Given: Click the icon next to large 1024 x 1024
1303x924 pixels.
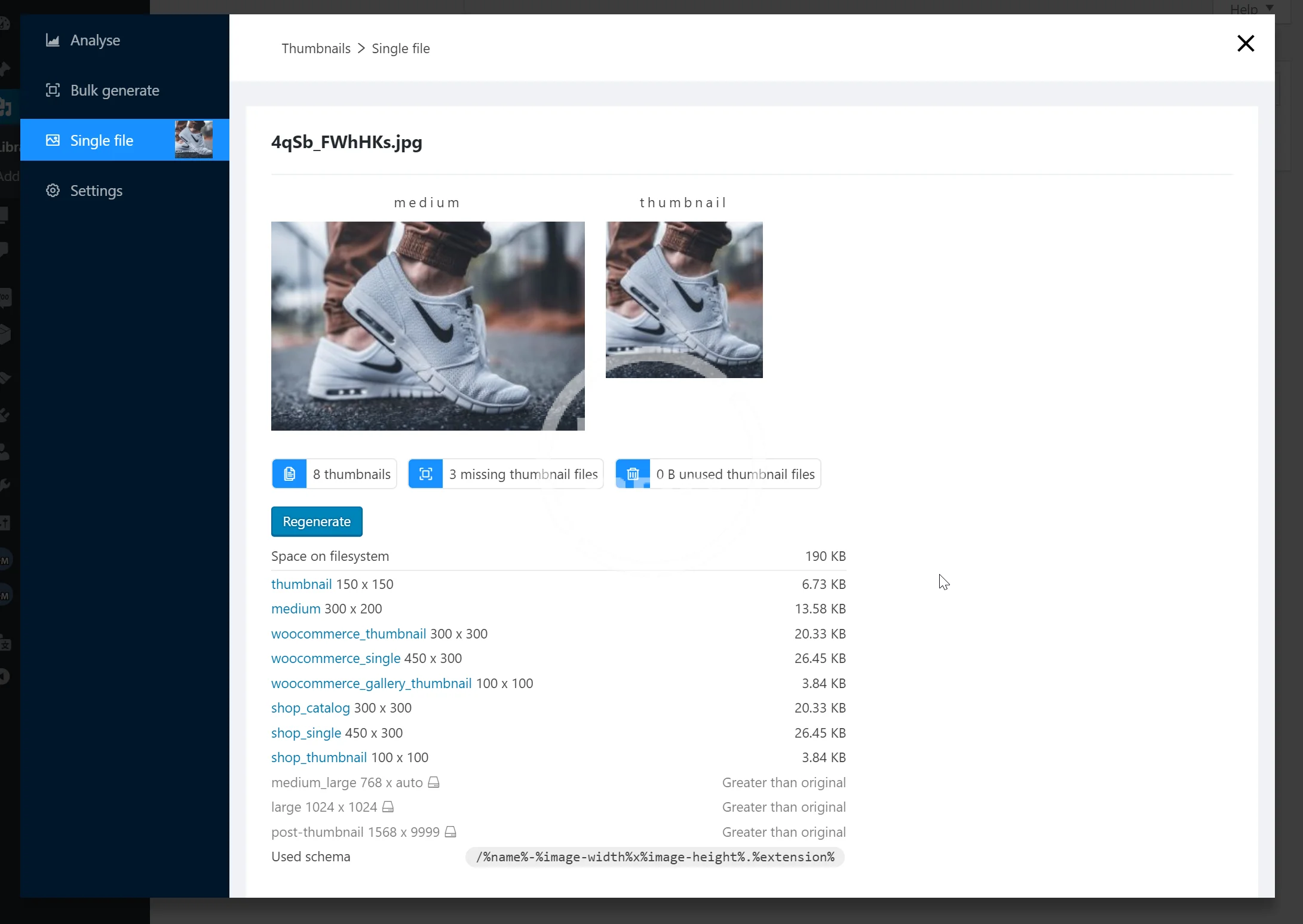Looking at the screenshot, I should coord(388,807).
